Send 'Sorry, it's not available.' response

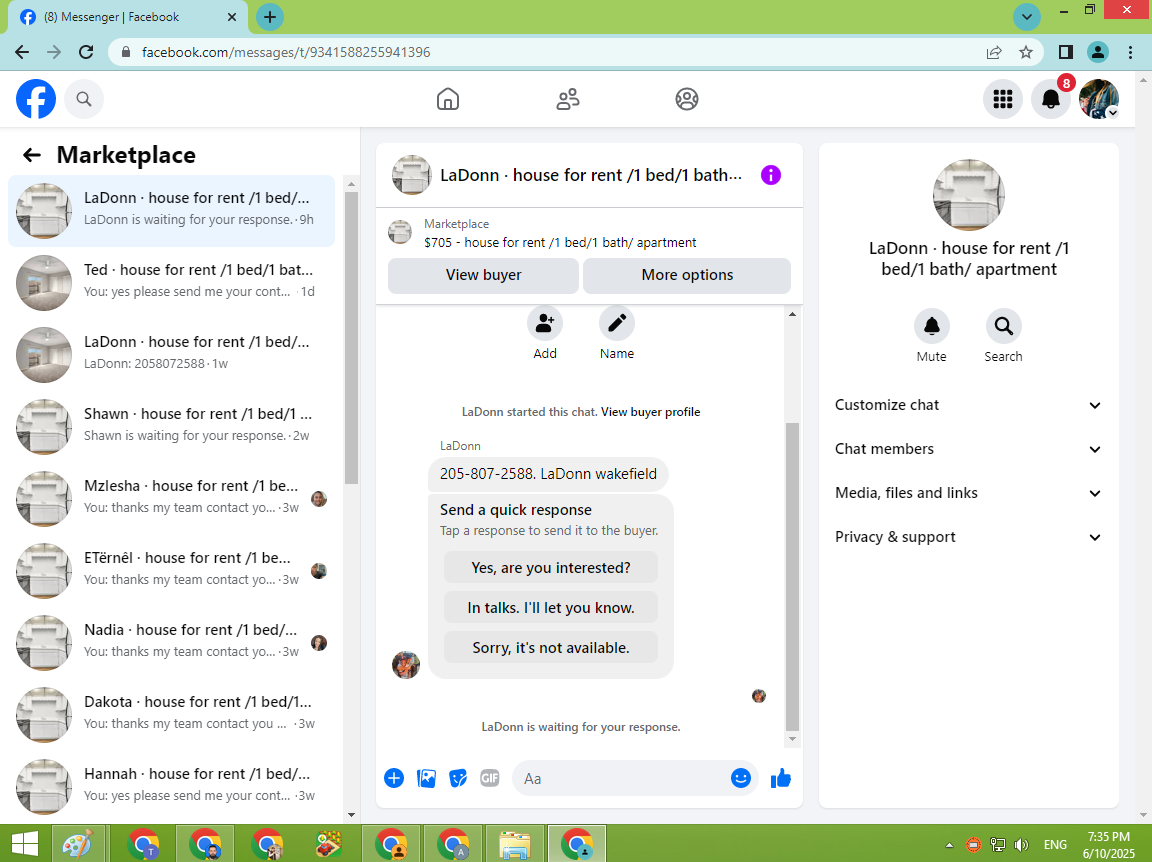(550, 647)
